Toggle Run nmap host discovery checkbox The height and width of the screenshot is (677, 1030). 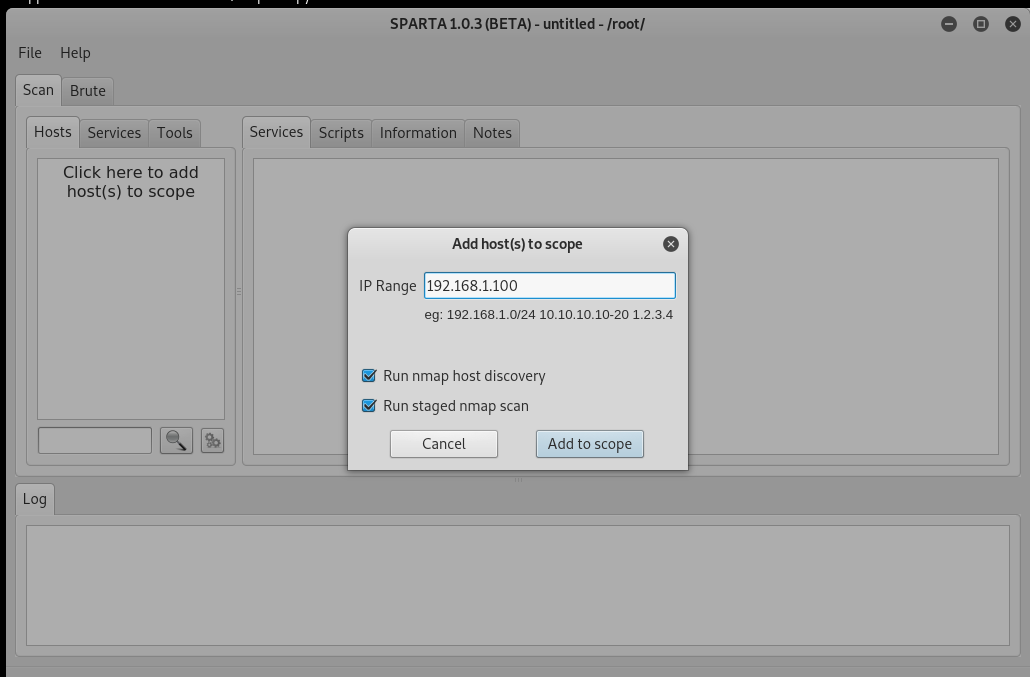point(369,376)
